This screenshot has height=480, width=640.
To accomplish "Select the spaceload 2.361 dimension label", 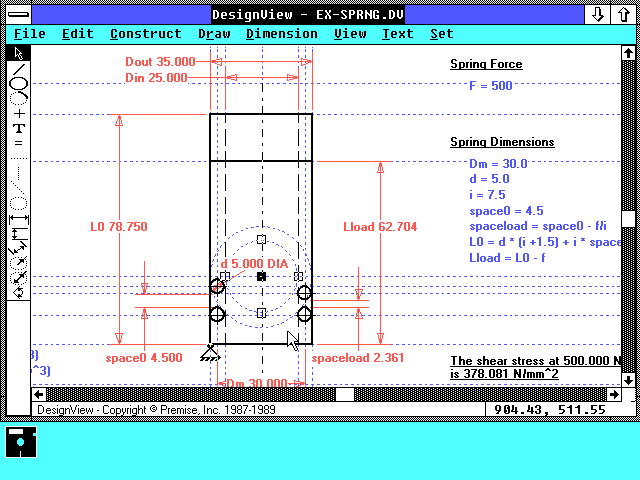I will point(358,358).
